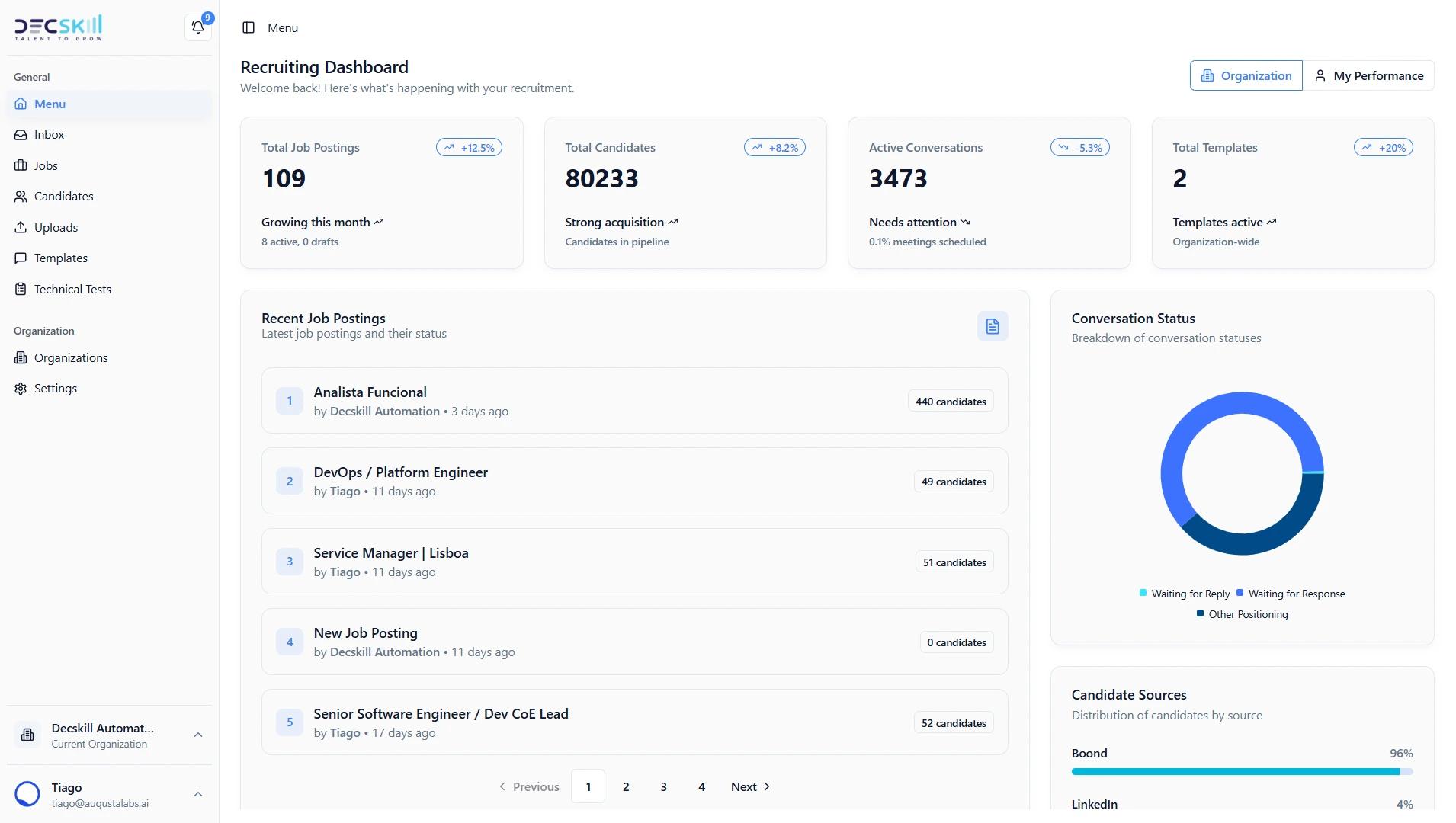Click the Other Positioning legend swatch
This screenshot has height=823, width=1456.
coord(1200,613)
